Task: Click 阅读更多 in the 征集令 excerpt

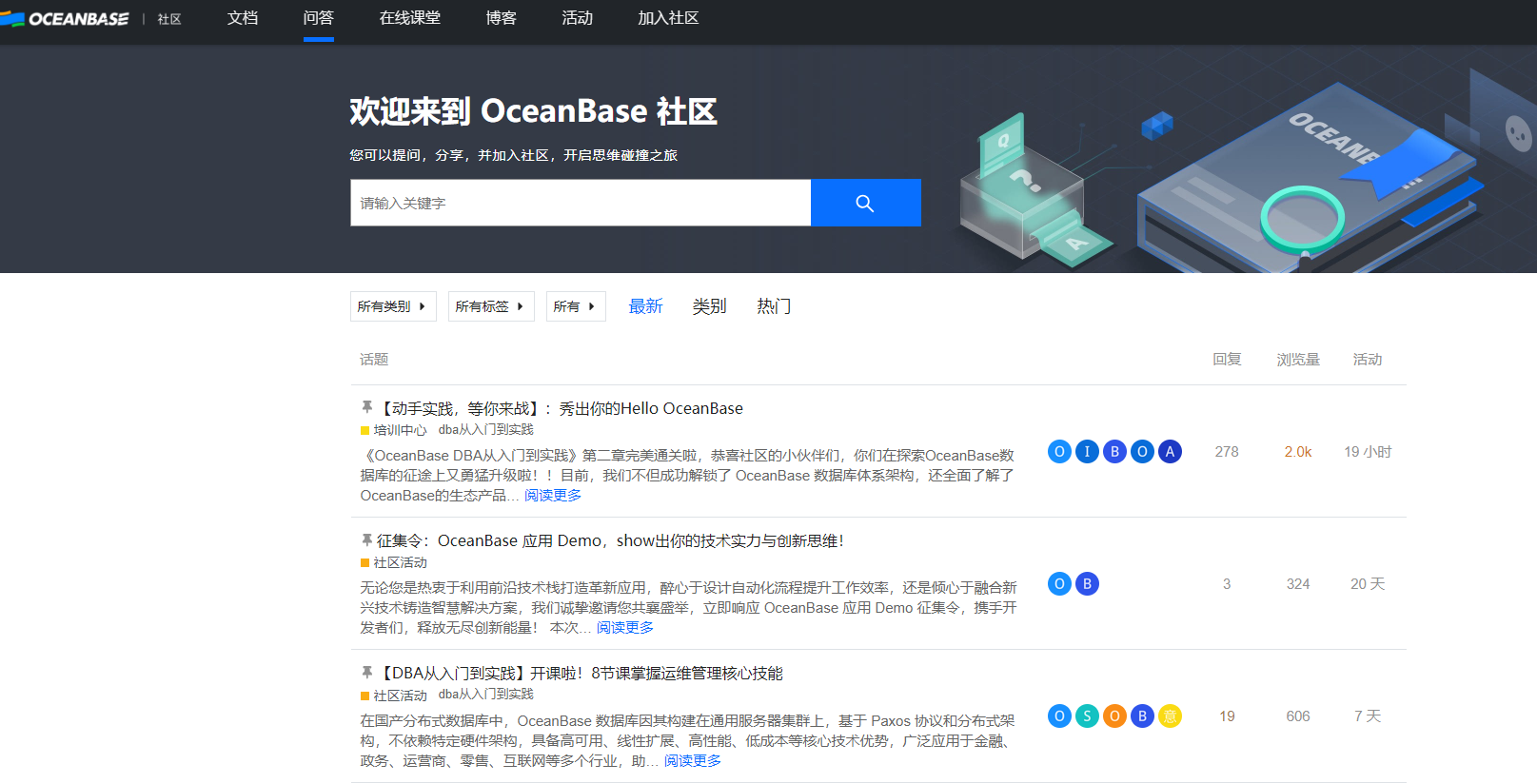Action: point(625,628)
